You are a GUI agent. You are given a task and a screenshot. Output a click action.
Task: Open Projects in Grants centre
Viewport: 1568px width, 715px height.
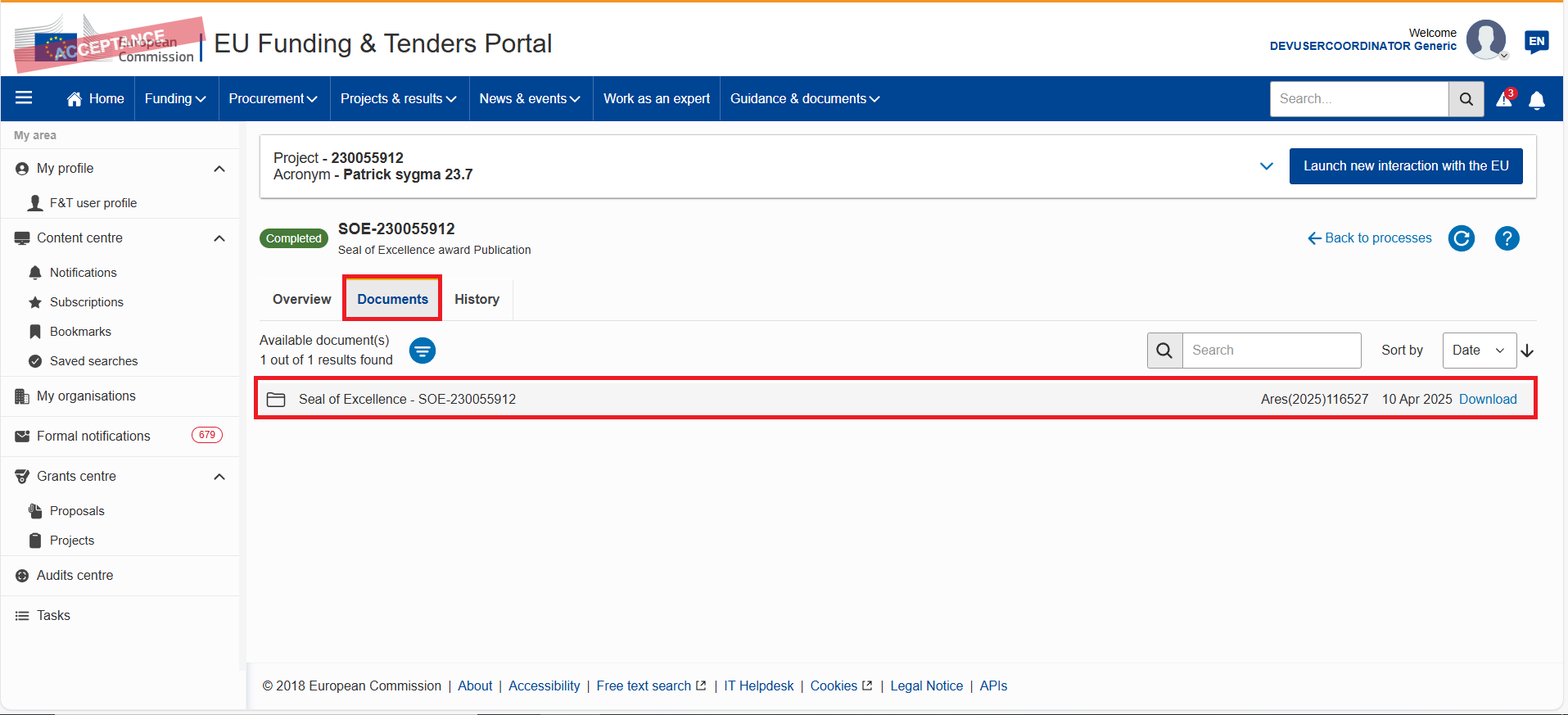click(72, 541)
